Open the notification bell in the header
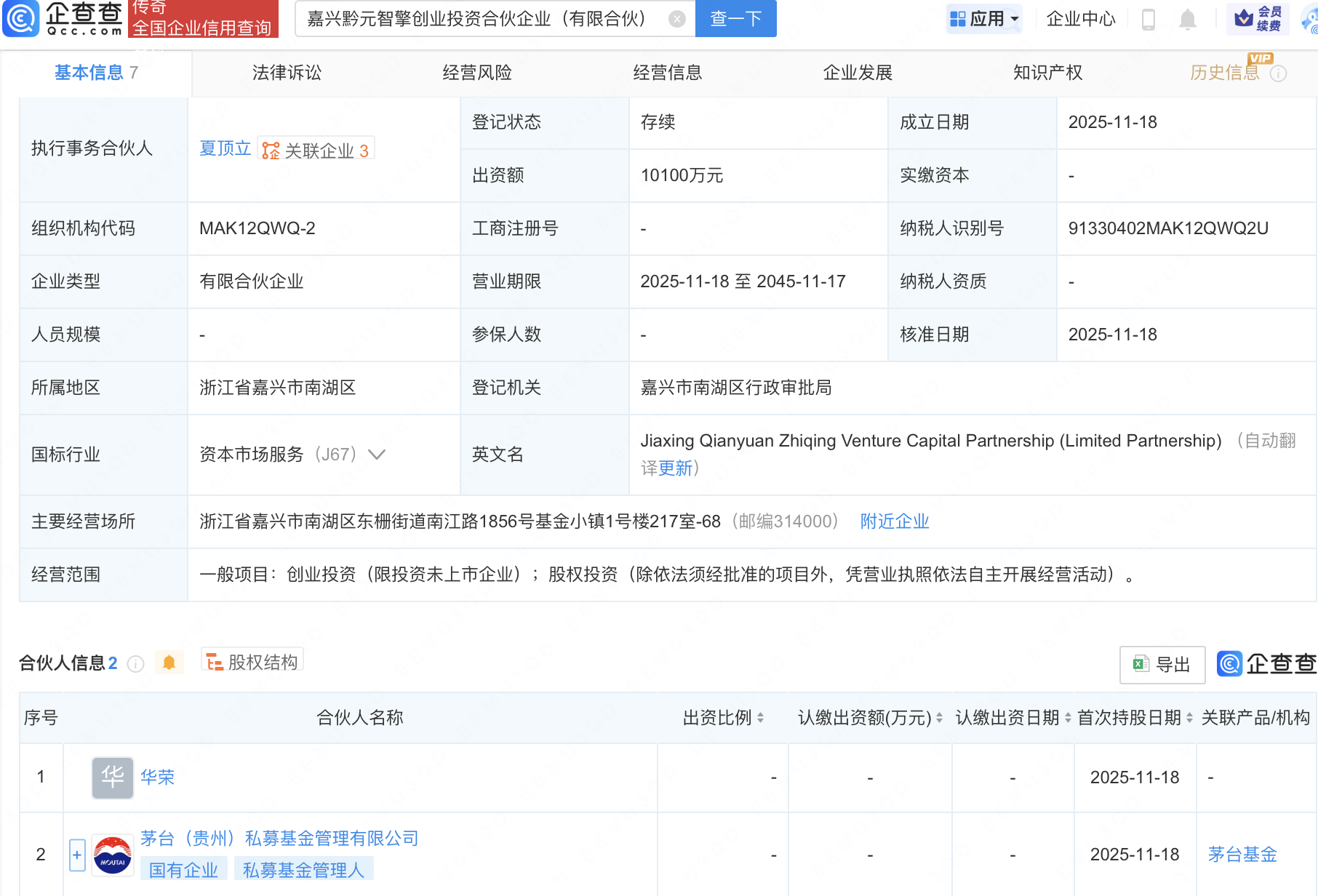Image resolution: width=1318 pixels, height=896 pixels. point(1187,20)
